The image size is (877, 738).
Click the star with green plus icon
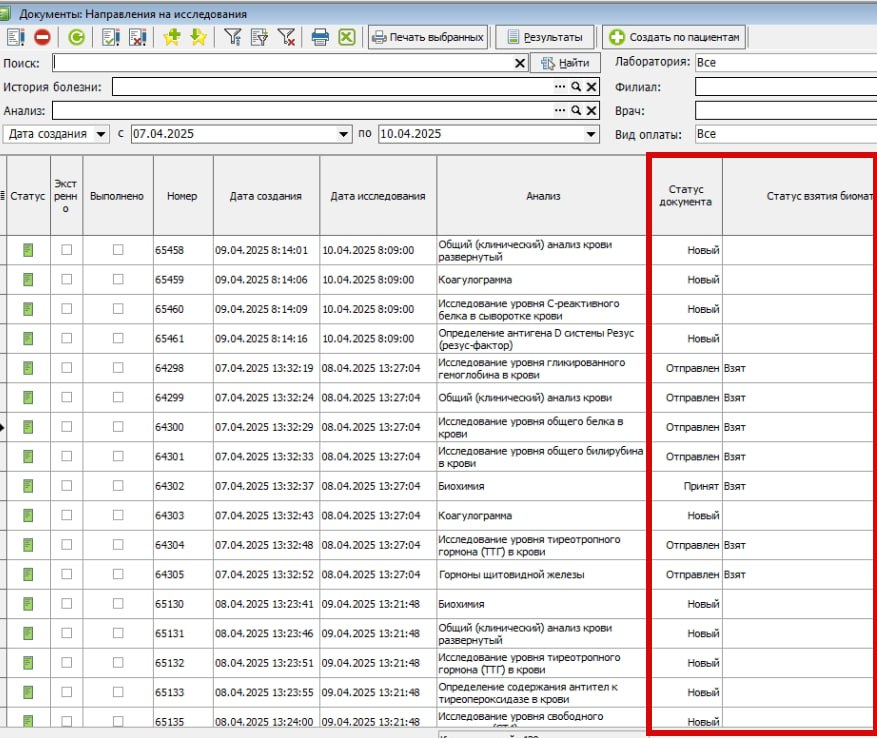pyautogui.click(x=172, y=37)
